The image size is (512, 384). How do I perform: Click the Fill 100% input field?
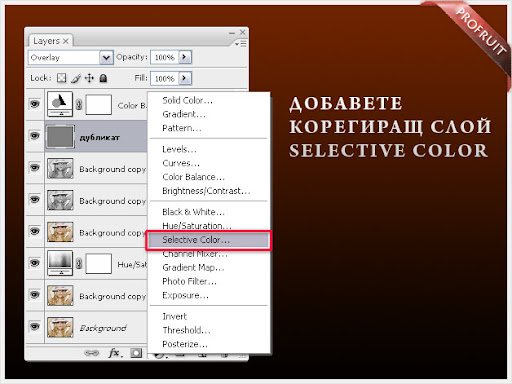click(165, 78)
